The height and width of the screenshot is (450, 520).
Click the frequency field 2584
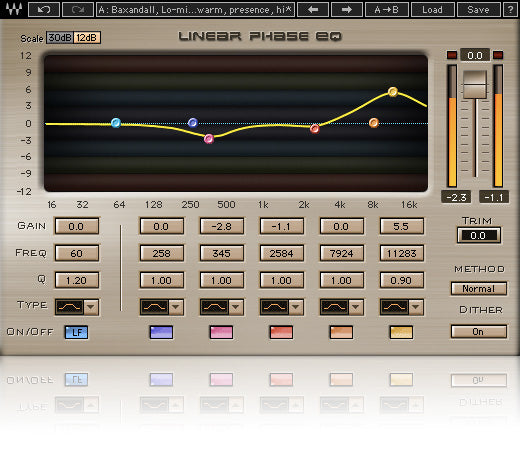coord(282,253)
